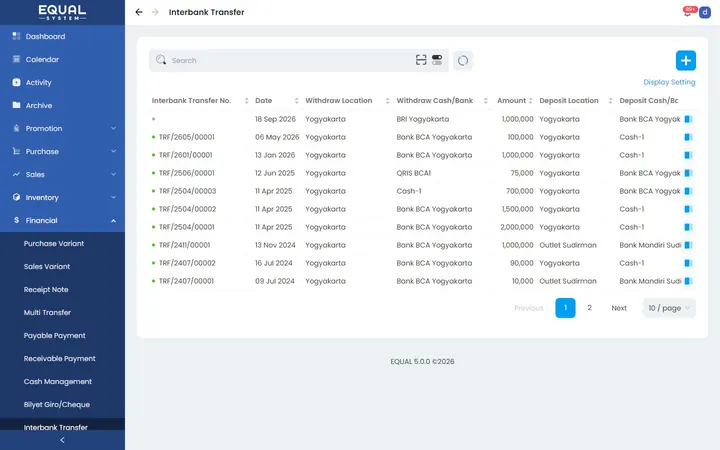
Task: Open the 10 / page dropdown
Action: click(x=669, y=308)
